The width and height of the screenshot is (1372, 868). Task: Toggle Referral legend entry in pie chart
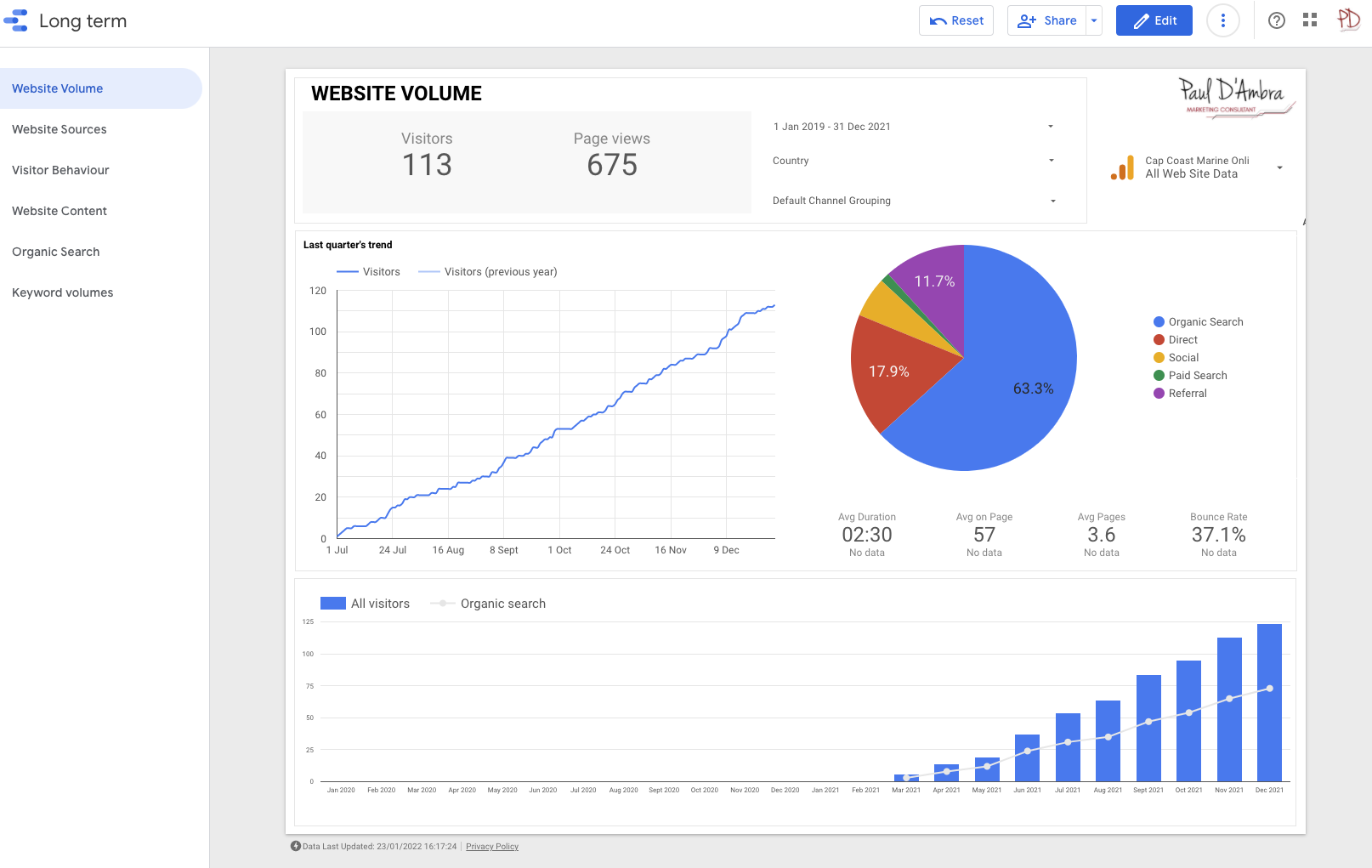pyautogui.click(x=1180, y=394)
